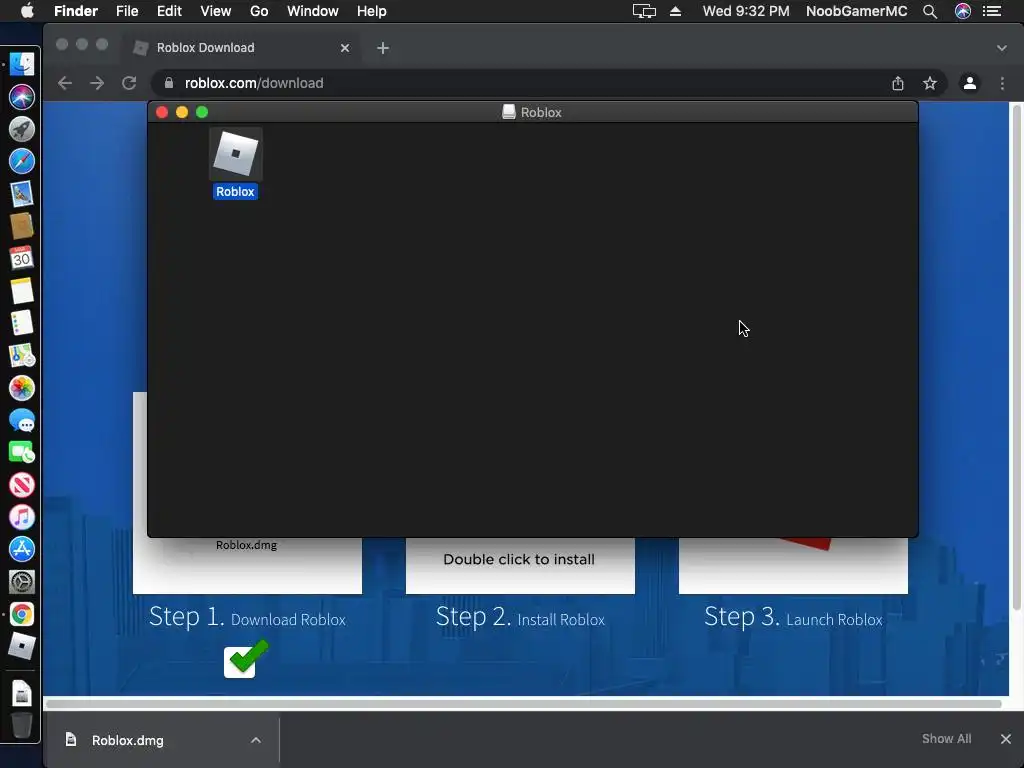Launch Siri from the Dock
Viewport: 1024px width, 768px height.
point(22,97)
